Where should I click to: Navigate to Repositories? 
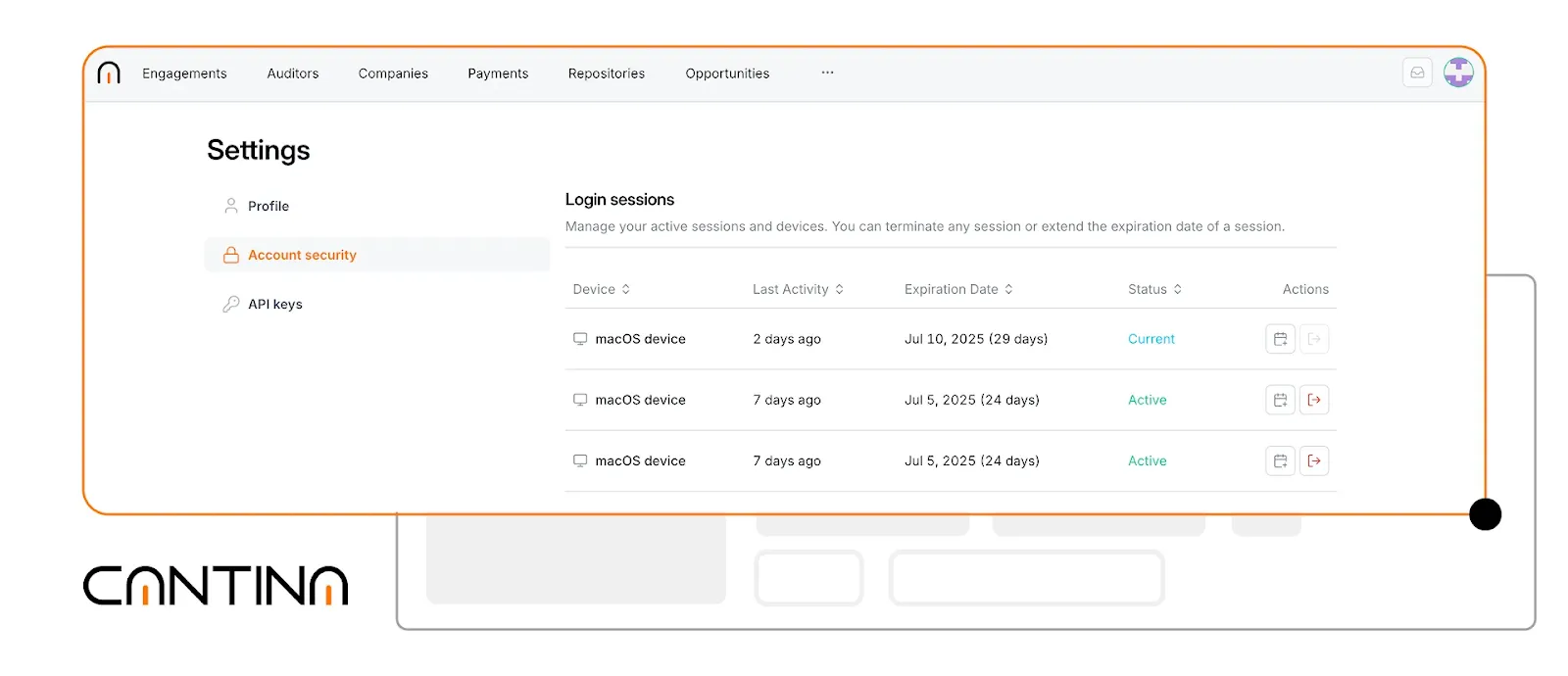607,73
